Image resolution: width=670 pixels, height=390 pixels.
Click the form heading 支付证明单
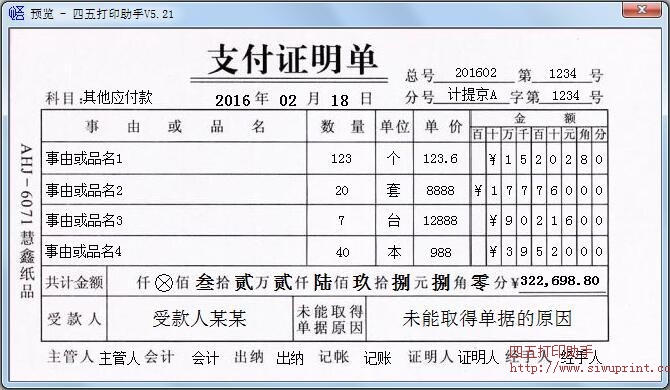point(292,59)
